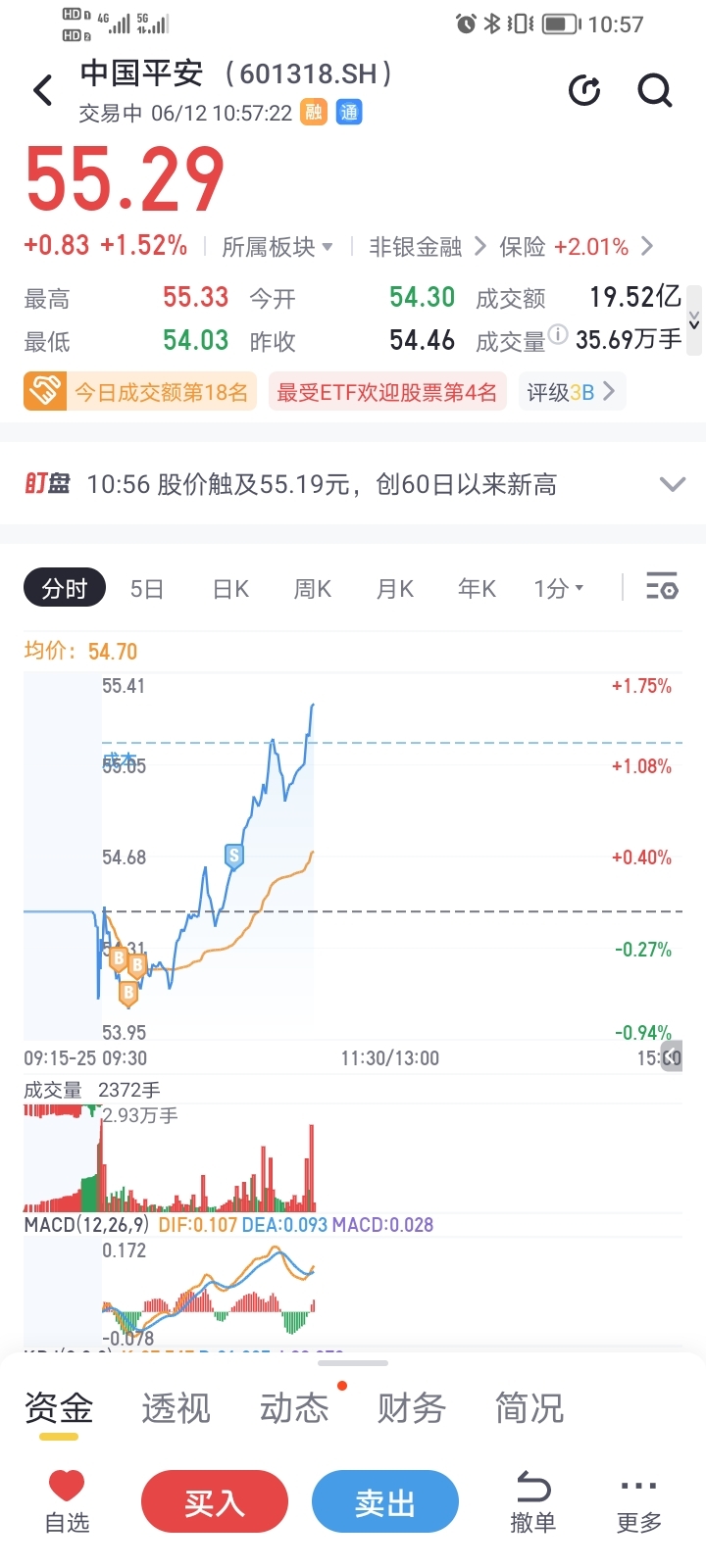
Task: Open the 动态 tab
Action: pyautogui.click(x=294, y=1408)
